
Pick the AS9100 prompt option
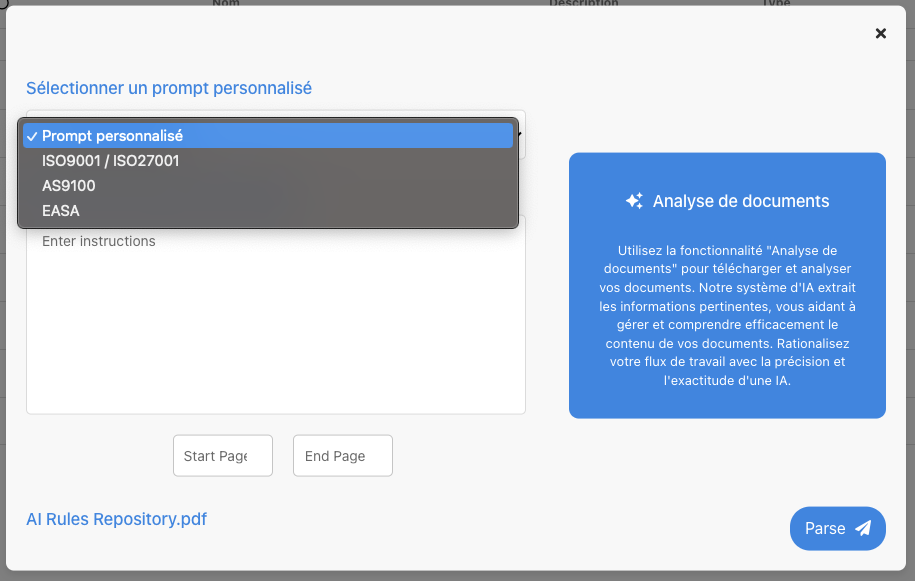69,186
